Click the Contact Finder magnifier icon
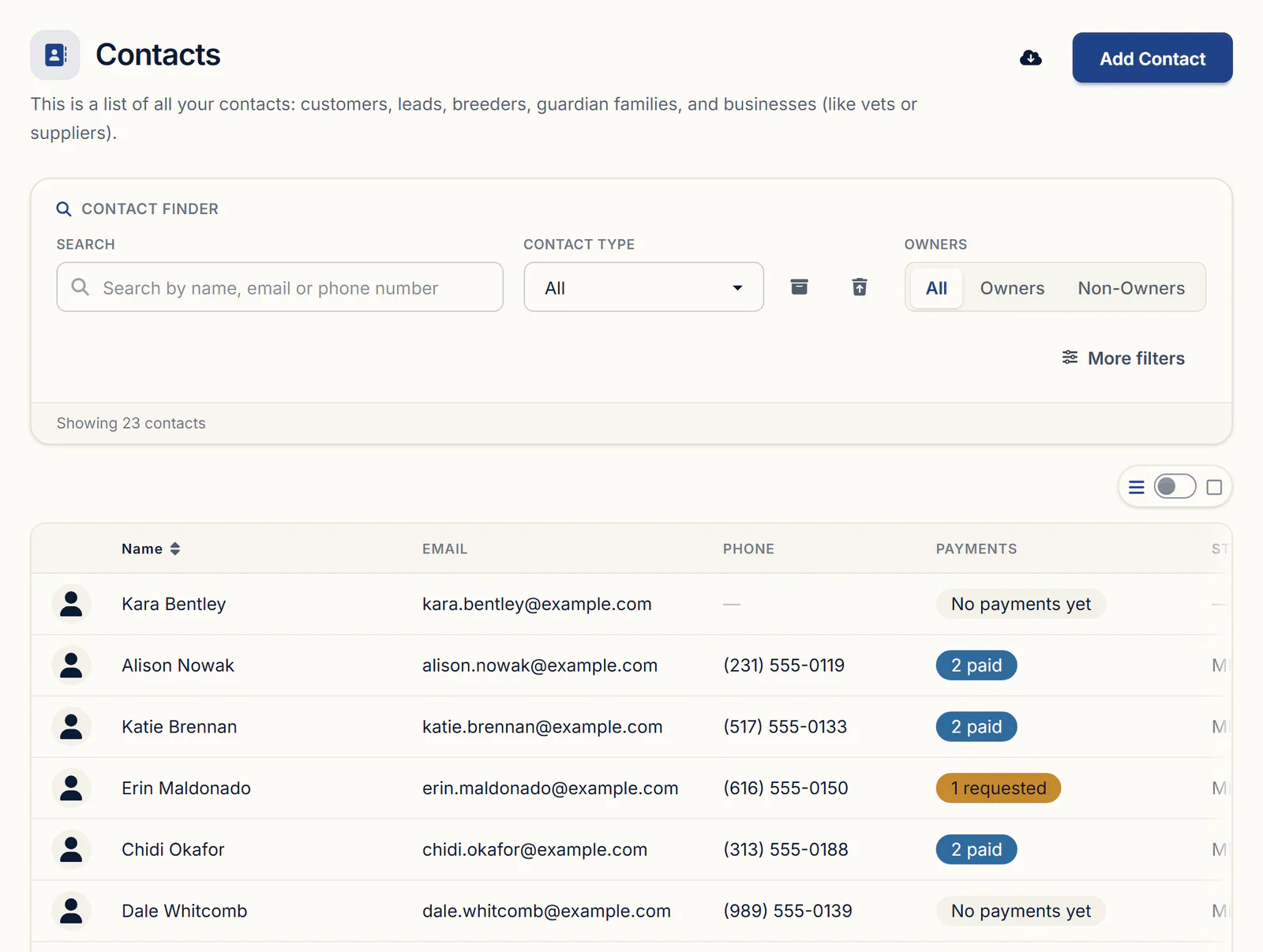 click(64, 209)
